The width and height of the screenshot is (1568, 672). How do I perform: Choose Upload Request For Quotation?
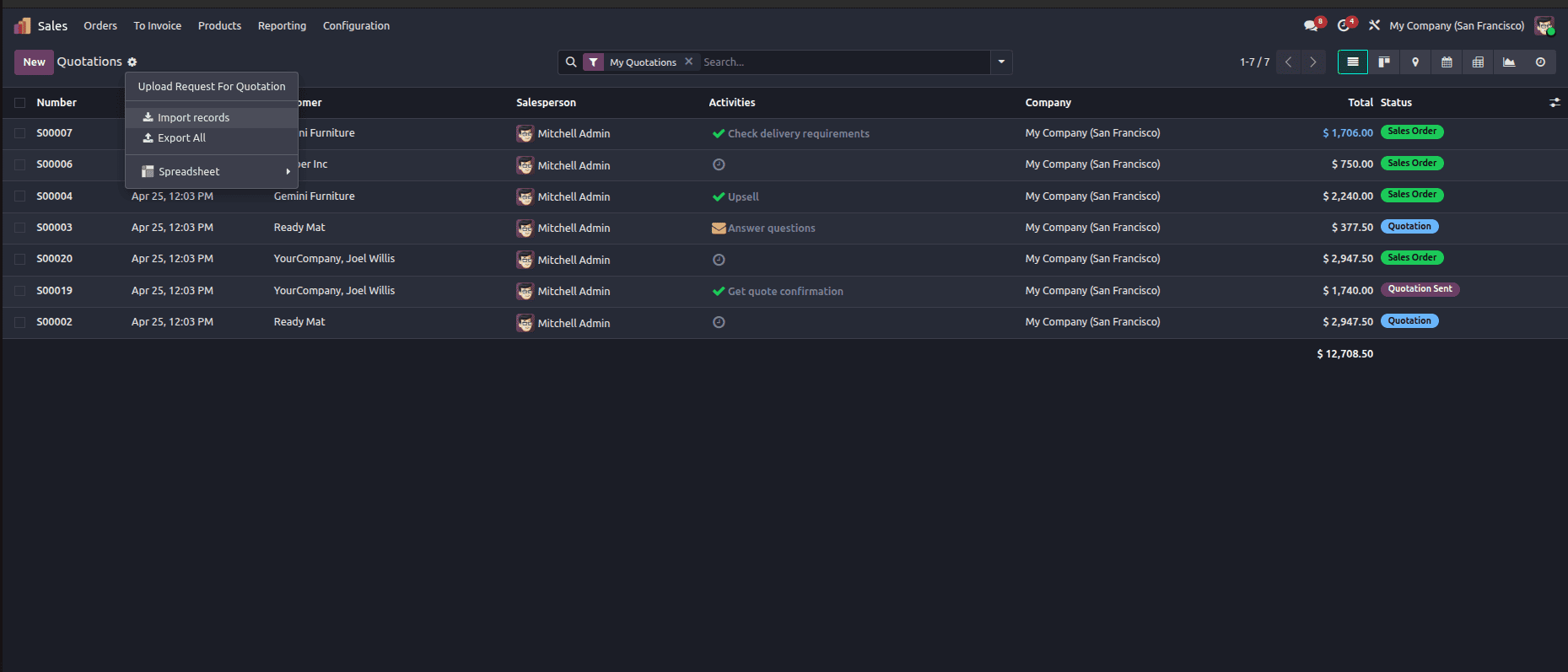click(x=212, y=87)
